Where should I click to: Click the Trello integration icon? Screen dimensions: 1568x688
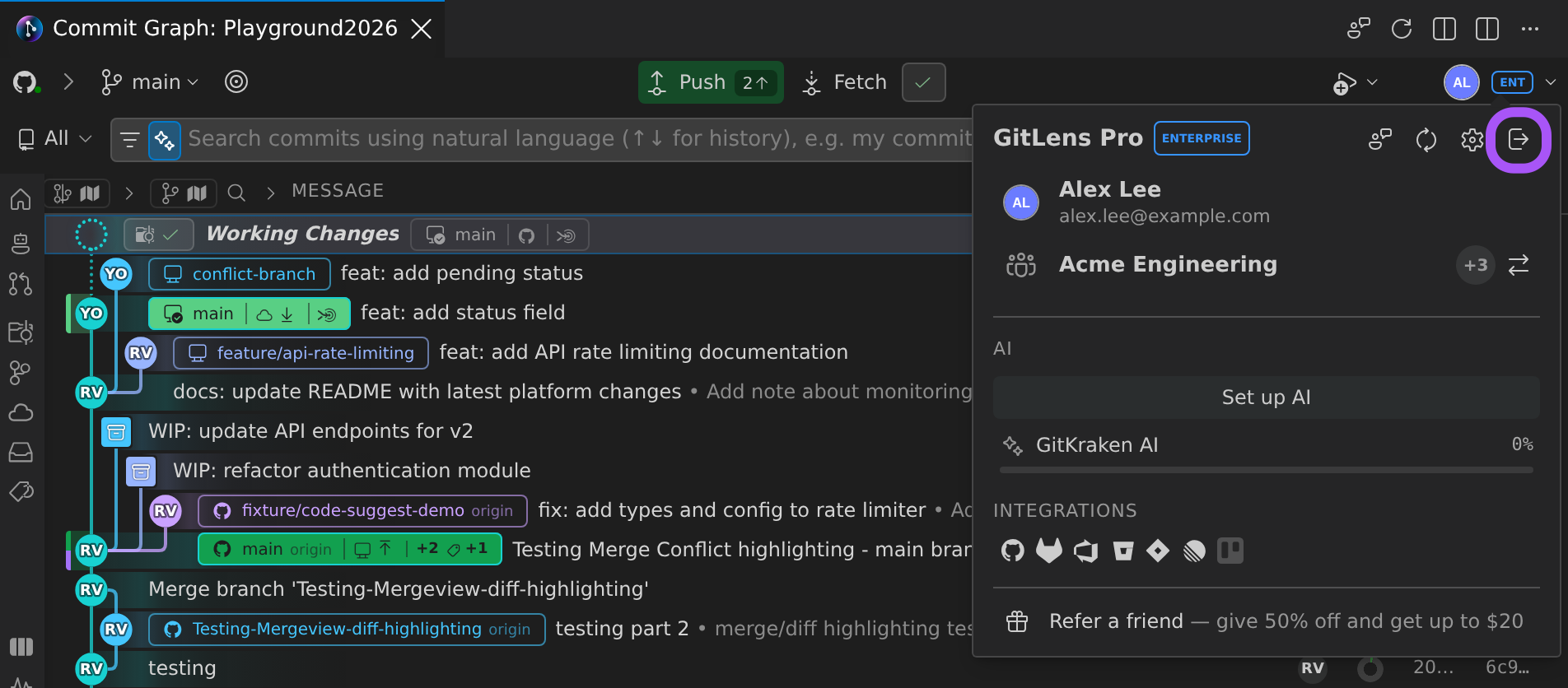(x=1230, y=551)
